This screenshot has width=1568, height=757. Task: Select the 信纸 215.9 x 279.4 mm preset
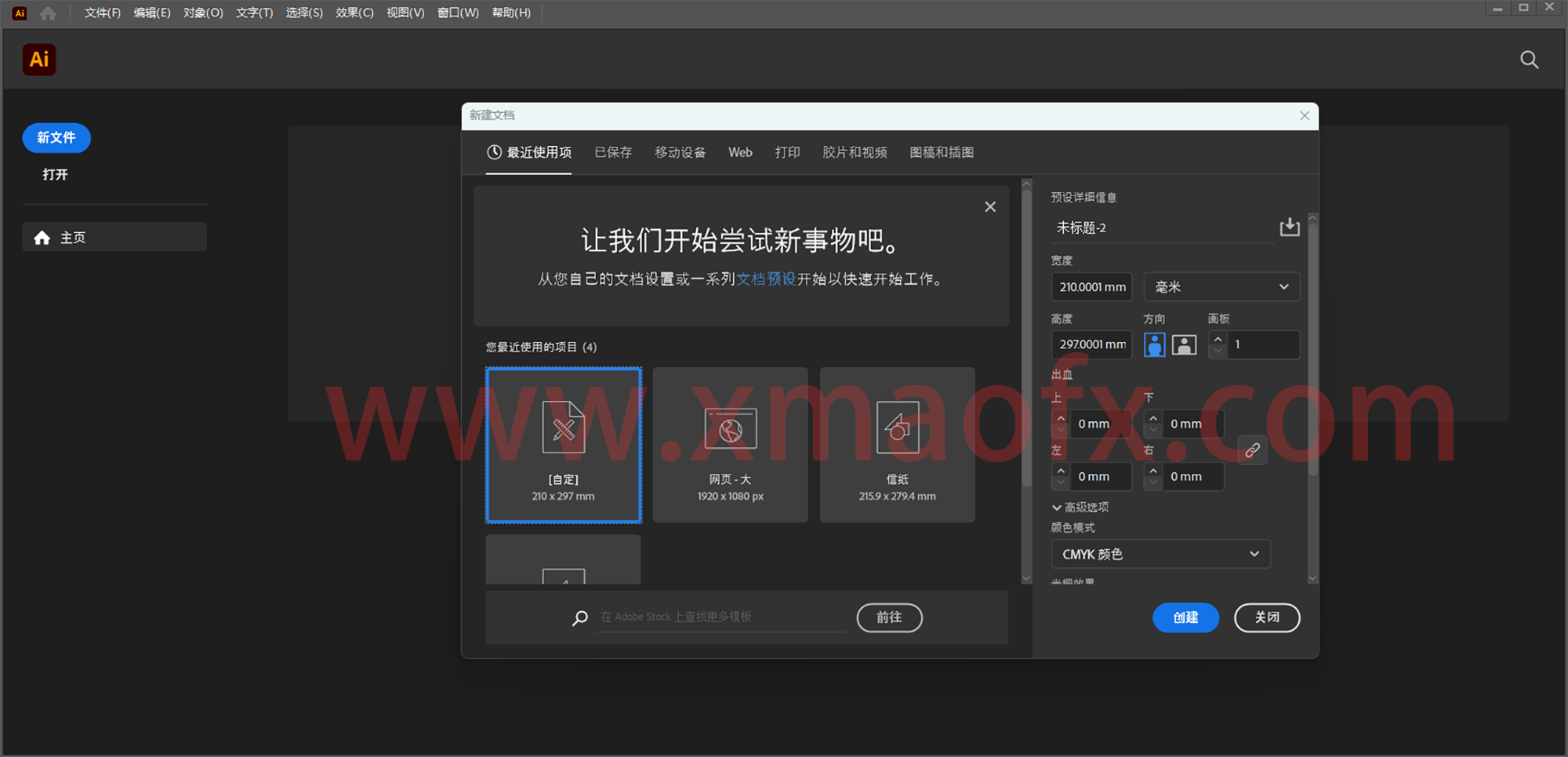tap(897, 445)
